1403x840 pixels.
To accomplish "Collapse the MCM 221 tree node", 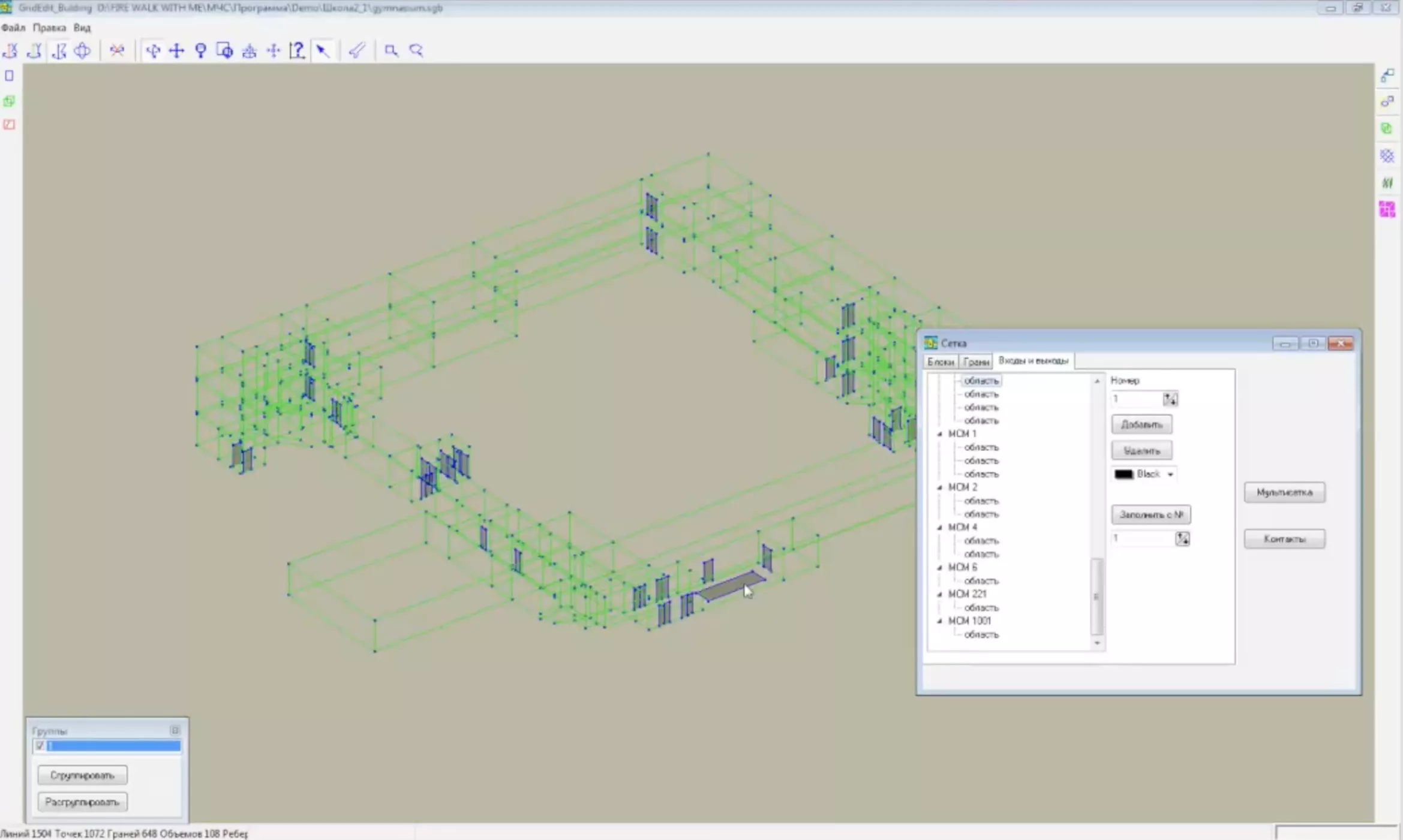I will tap(940, 594).
